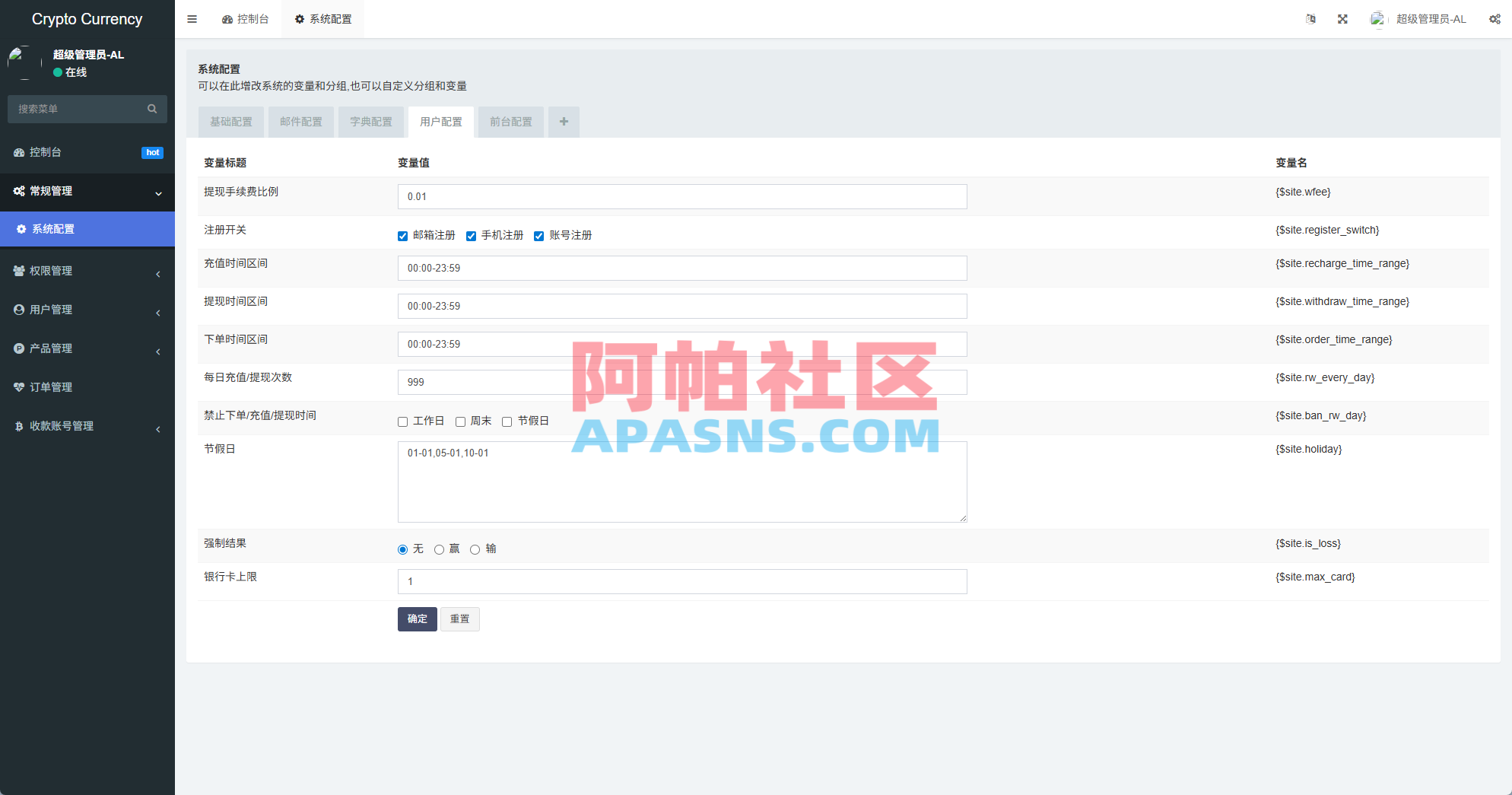Expand the 产品管理 menu arrow
This screenshot has height=795, width=1512.
[x=158, y=351]
